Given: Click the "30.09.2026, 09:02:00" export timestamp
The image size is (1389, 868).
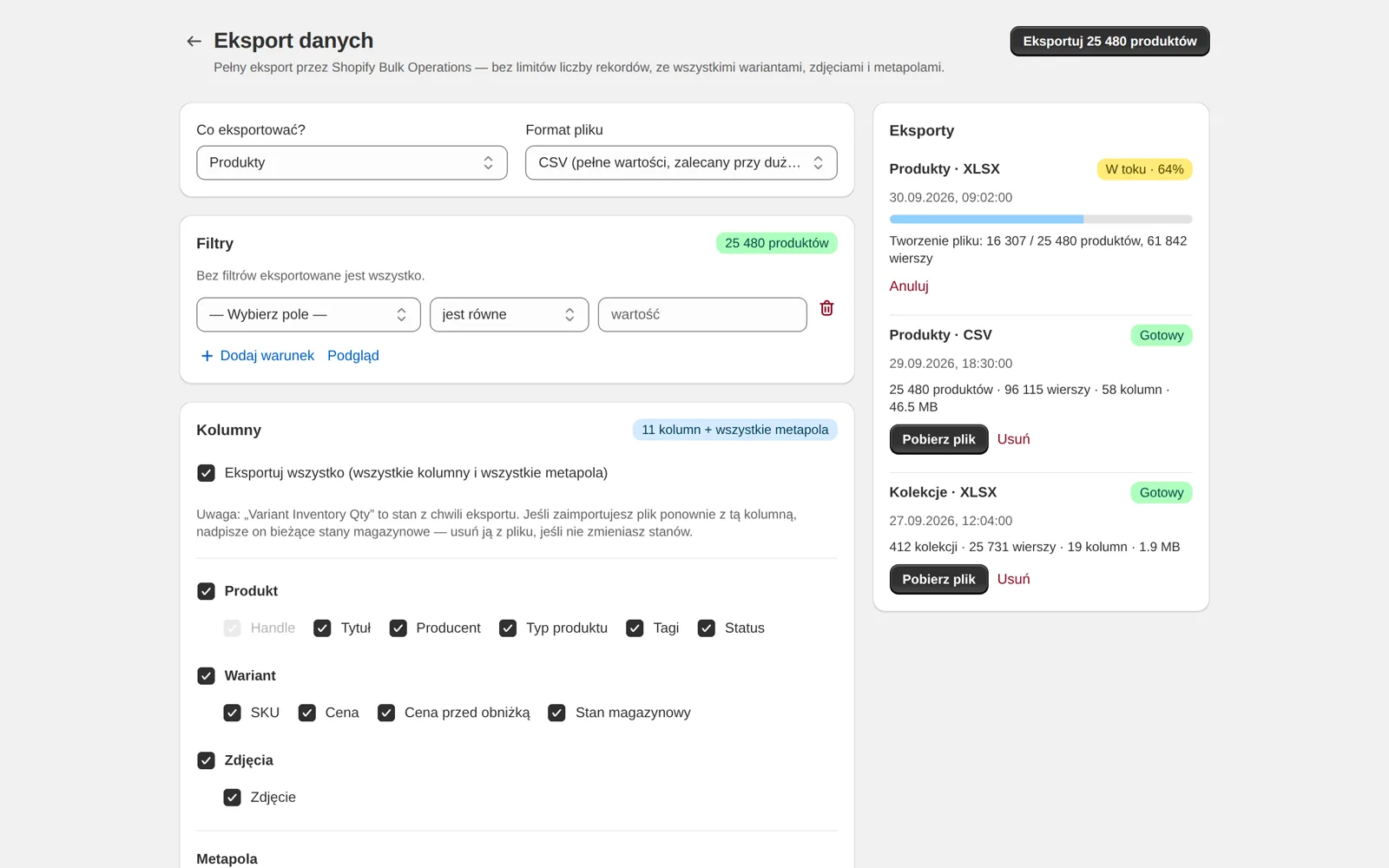Looking at the screenshot, I should click(951, 198).
